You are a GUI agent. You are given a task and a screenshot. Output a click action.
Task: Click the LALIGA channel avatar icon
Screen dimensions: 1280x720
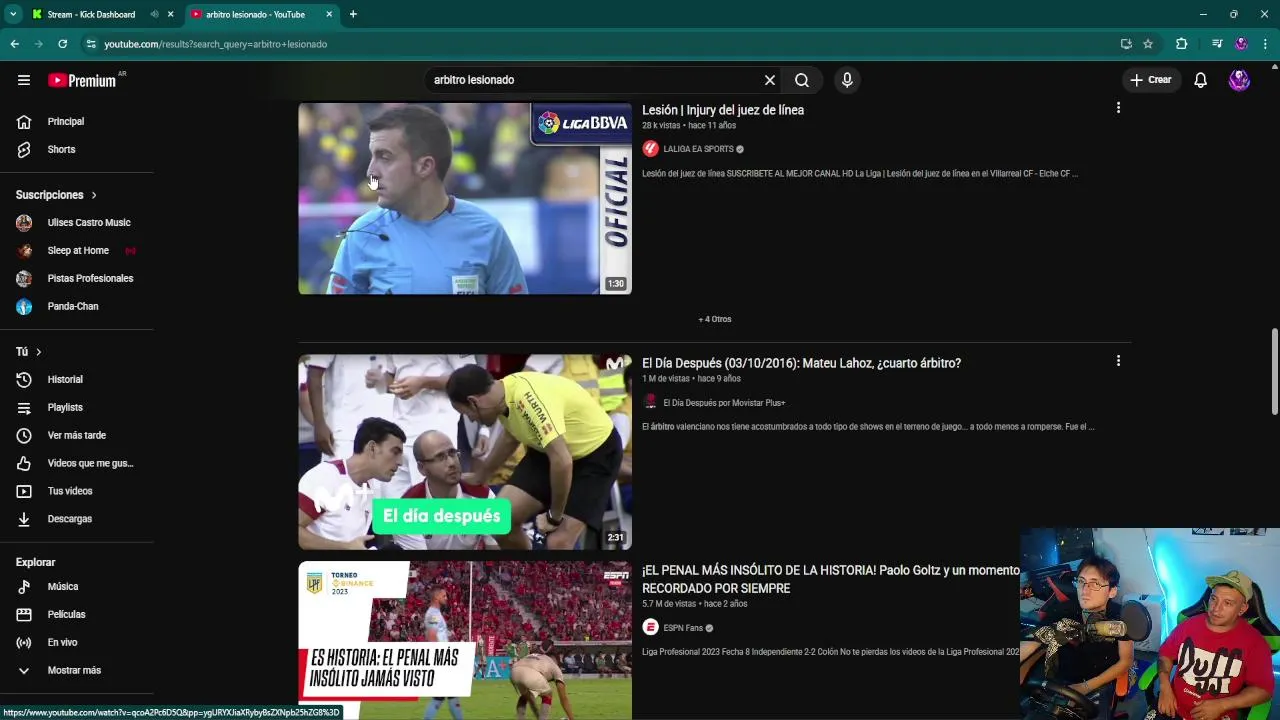[x=650, y=149]
